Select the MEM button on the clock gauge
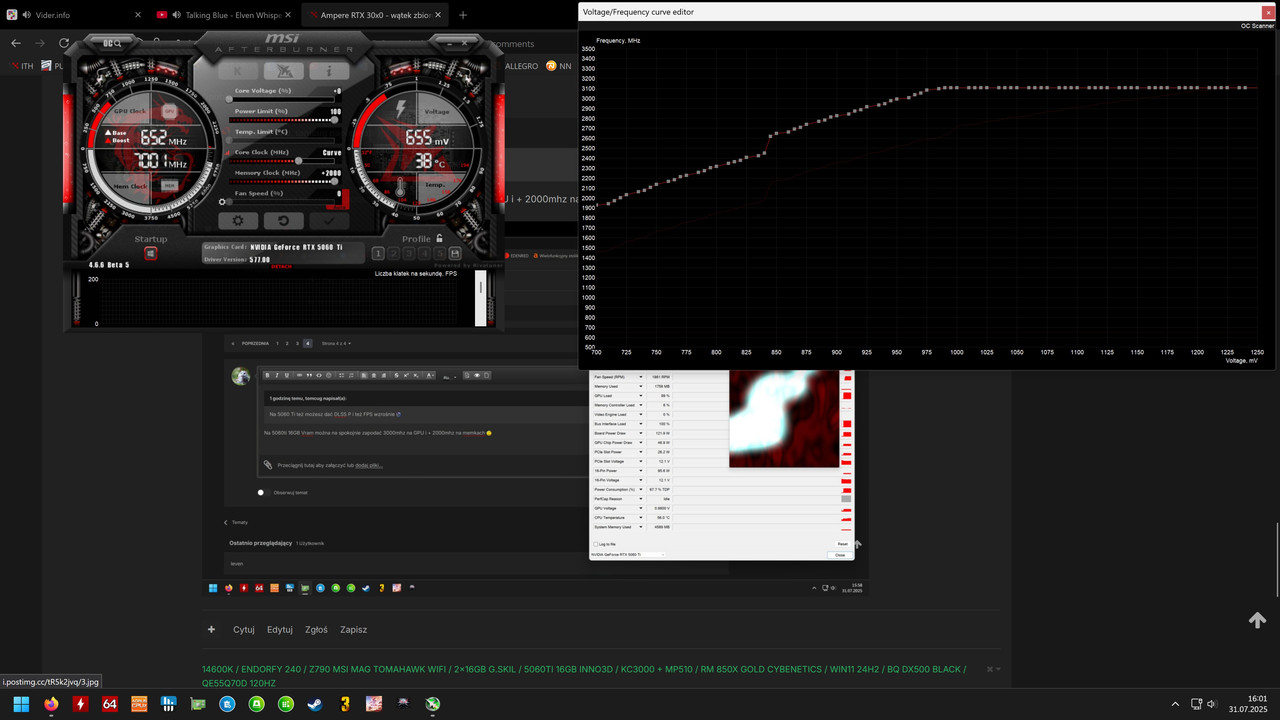1280x720 pixels. [170, 185]
